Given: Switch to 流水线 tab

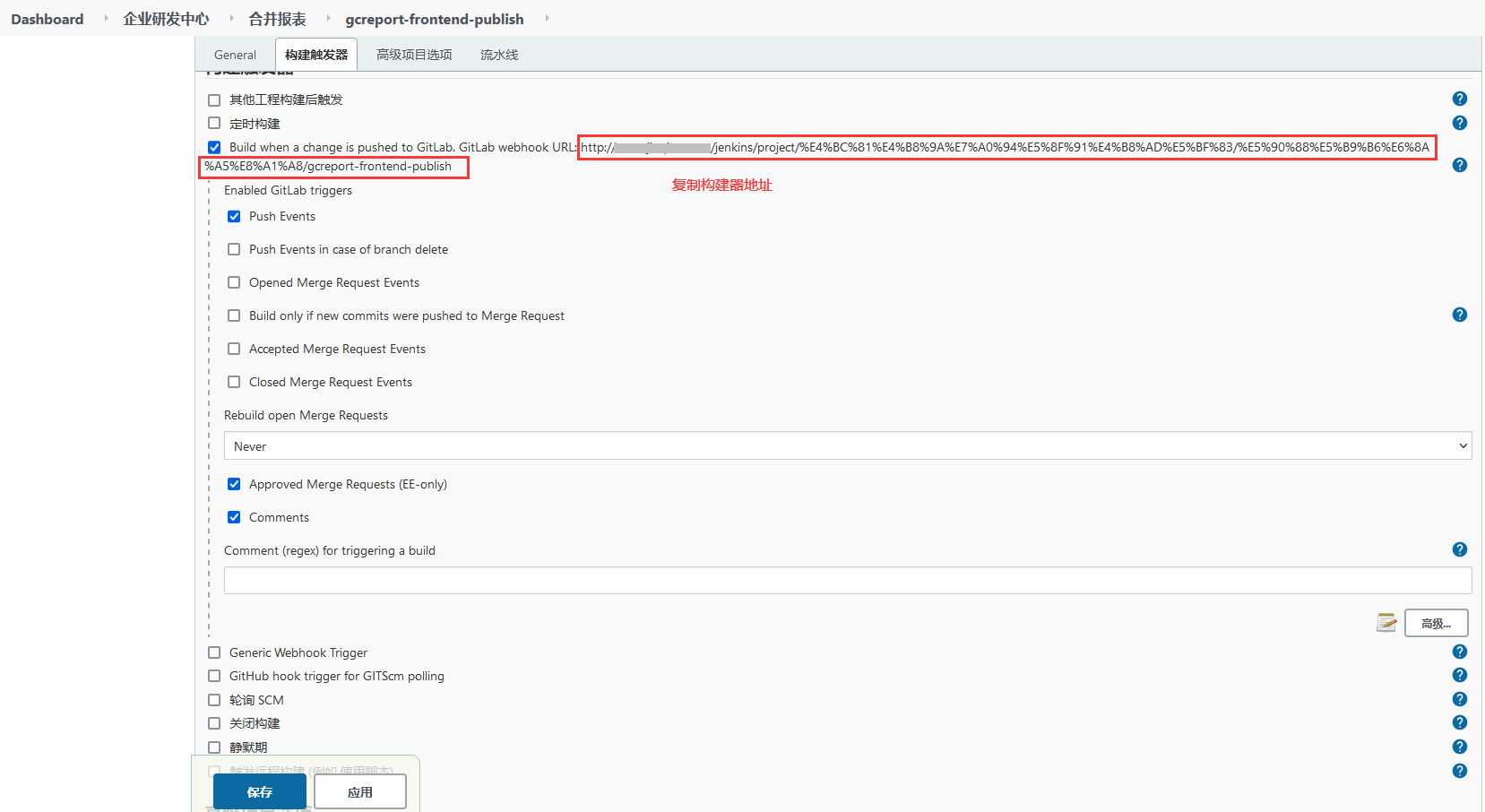Looking at the screenshot, I should click(499, 55).
